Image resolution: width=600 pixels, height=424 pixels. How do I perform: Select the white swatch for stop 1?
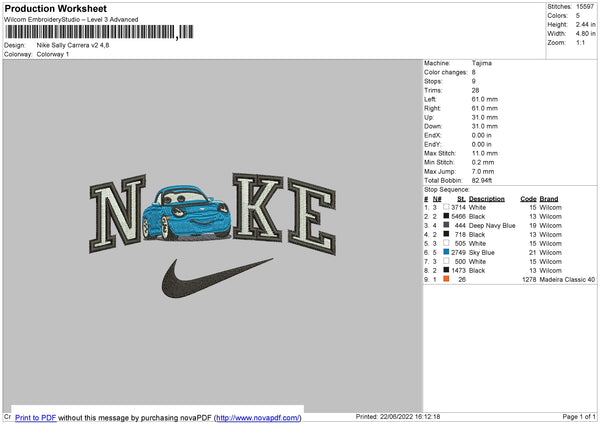click(x=446, y=207)
